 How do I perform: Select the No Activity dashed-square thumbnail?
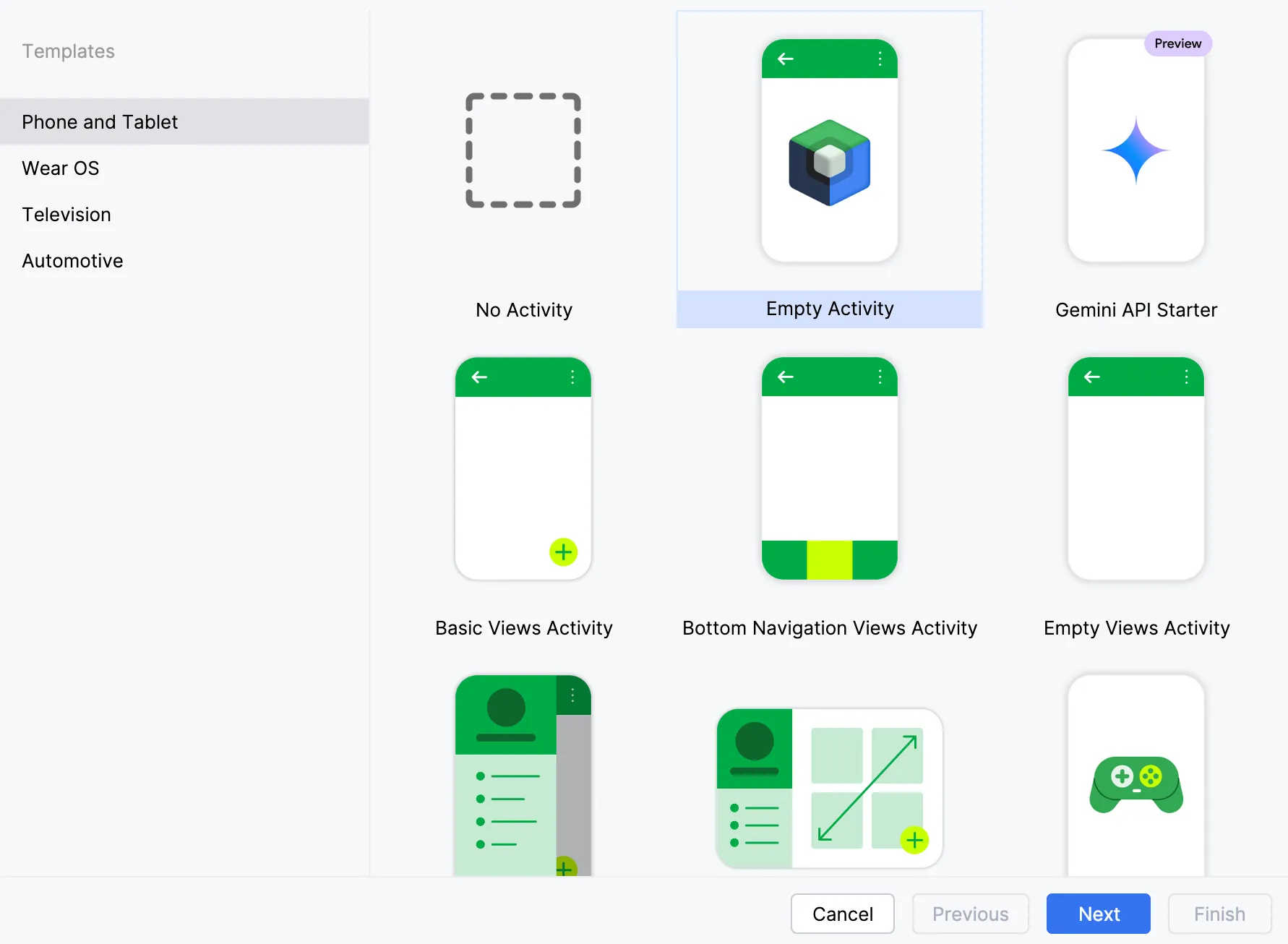523,150
